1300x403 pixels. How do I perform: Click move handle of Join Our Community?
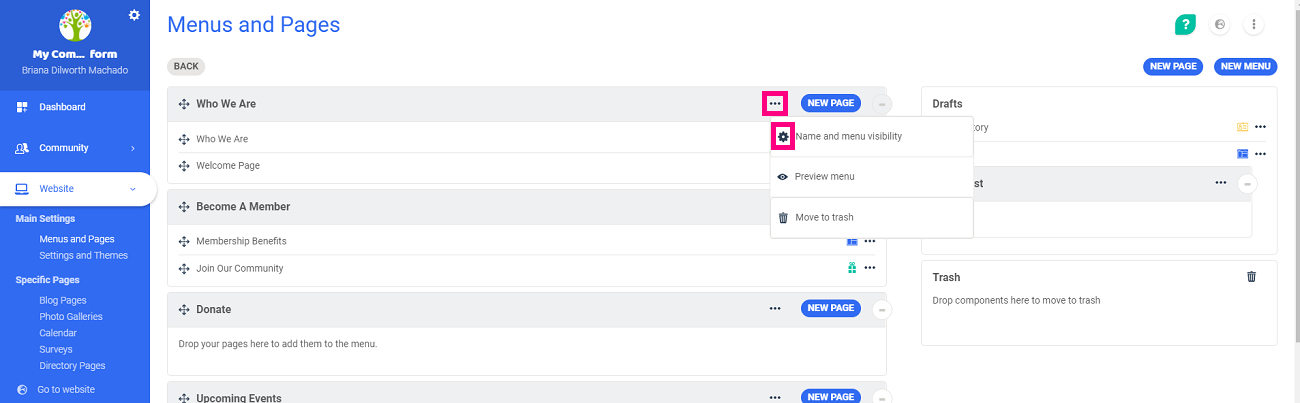click(x=184, y=268)
